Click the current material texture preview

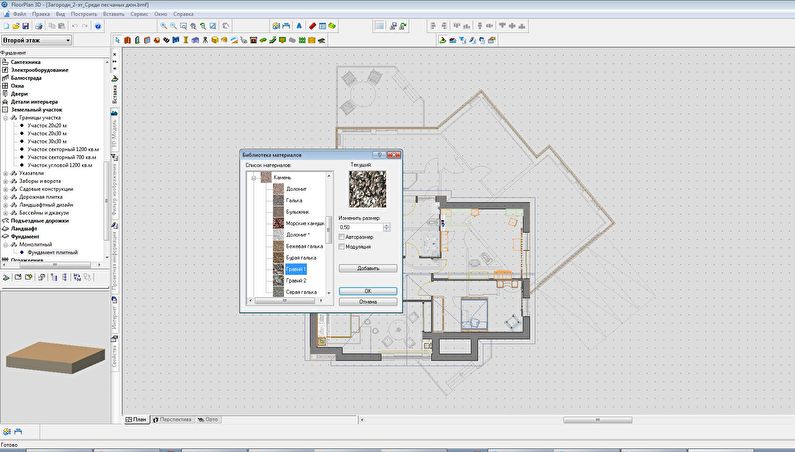tap(365, 189)
